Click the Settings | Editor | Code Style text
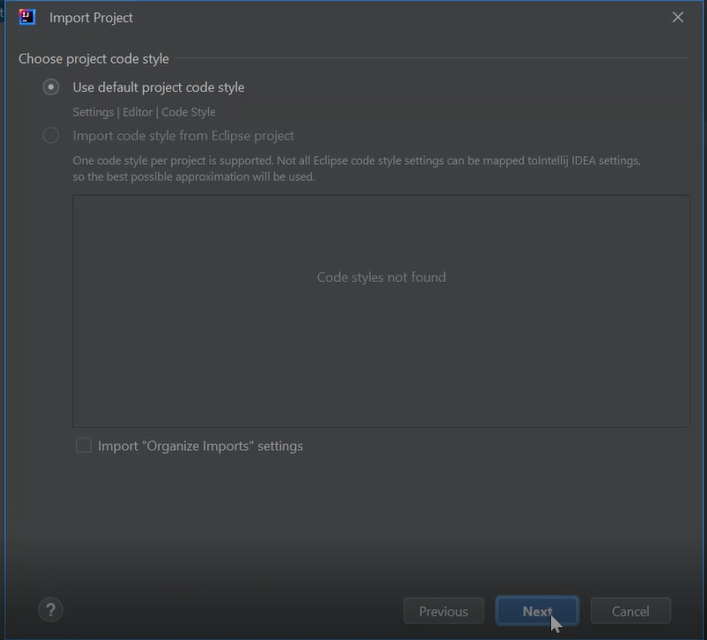Viewport: 707px width, 640px height. [x=144, y=112]
